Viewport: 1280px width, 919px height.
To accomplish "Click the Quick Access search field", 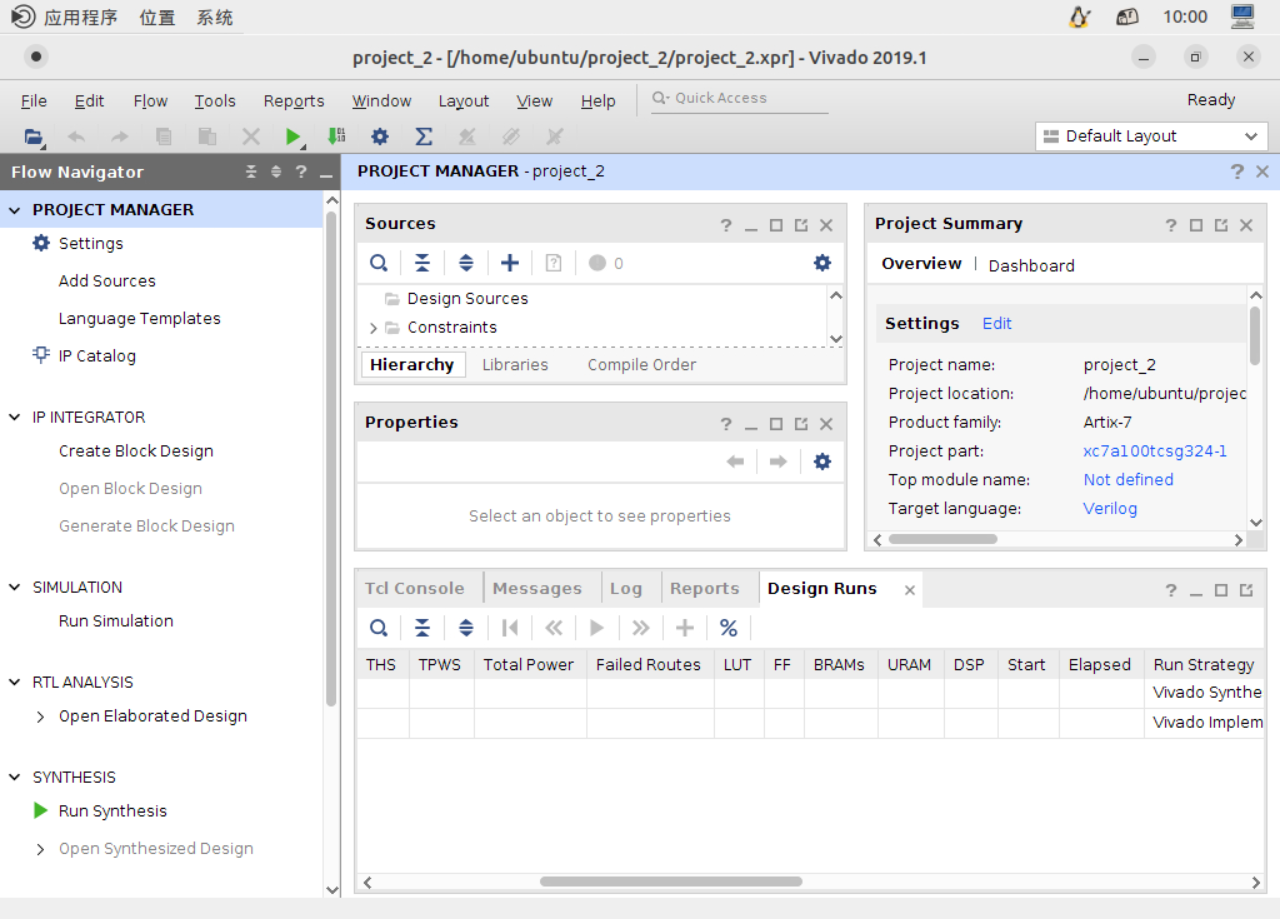I will click(739, 99).
